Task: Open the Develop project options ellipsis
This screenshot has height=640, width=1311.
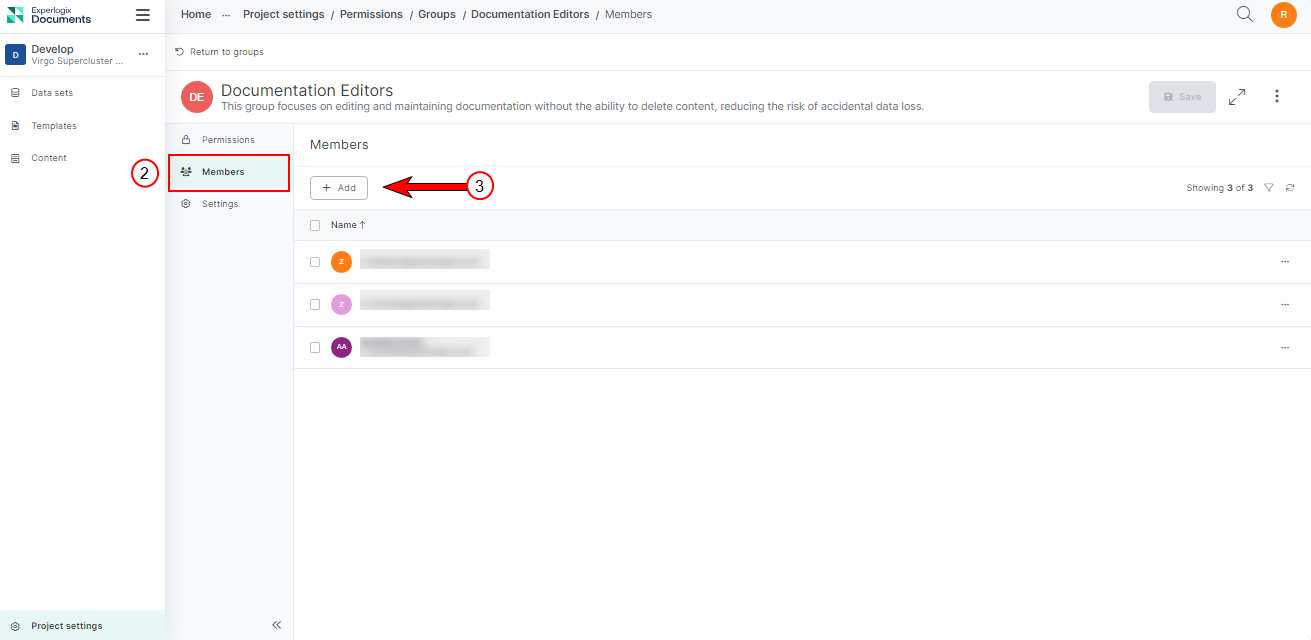Action: [x=143, y=54]
